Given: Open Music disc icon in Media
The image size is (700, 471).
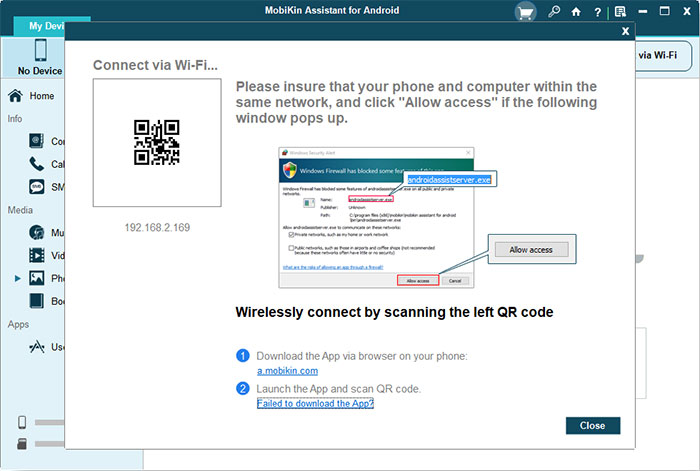Looking at the screenshot, I should [37, 232].
